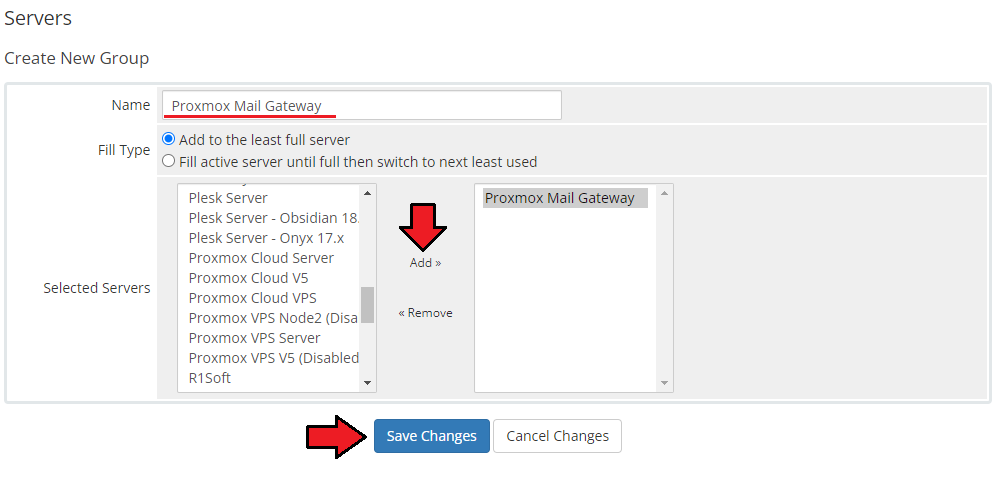Click Save Changes button
Viewport: 995px width, 483px height.
[x=432, y=436]
